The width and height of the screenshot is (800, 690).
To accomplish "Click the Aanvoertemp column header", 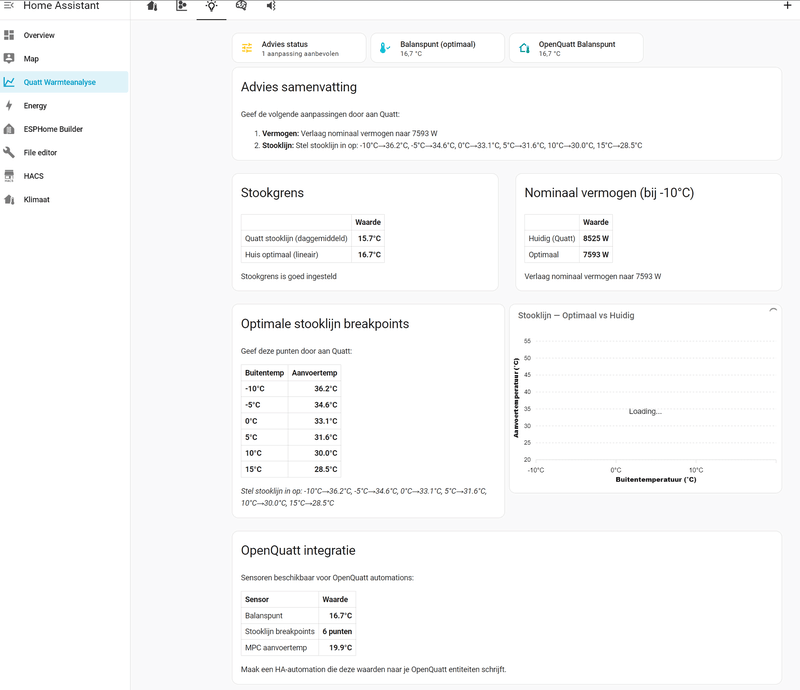I will (x=314, y=373).
